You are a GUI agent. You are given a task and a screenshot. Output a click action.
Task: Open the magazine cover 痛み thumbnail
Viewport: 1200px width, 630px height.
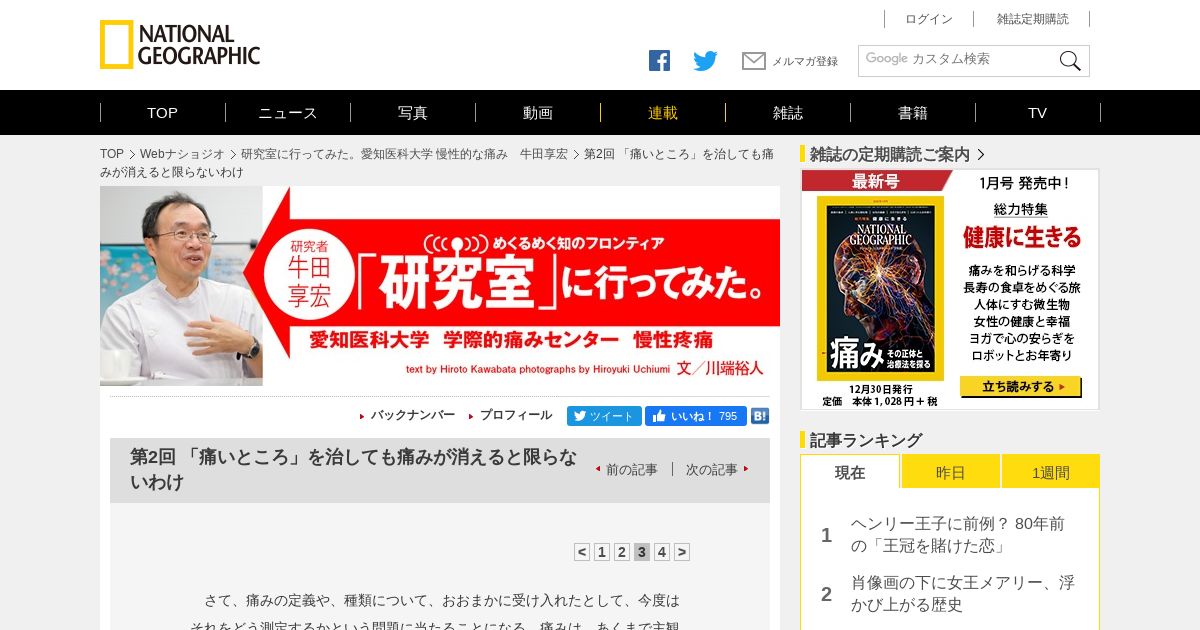pyautogui.click(x=880, y=288)
